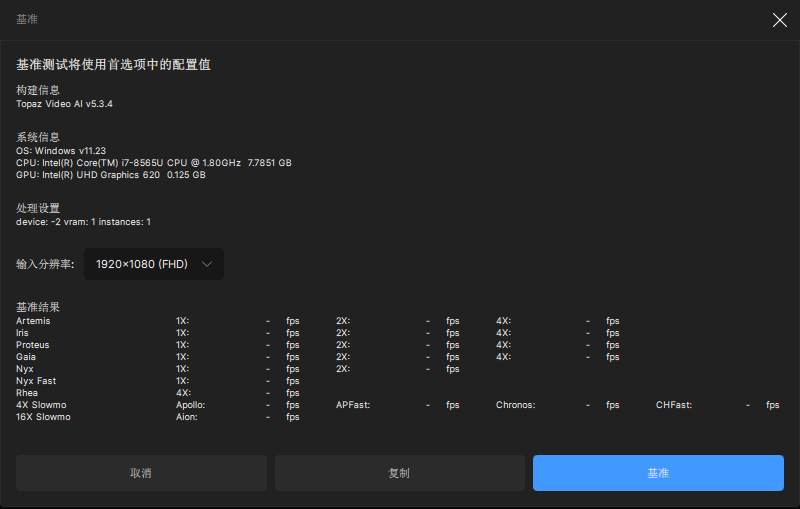The width and height of the screenshot is (800, 509).
Task: Click the Gaia result row label
Action: coord(26,357)
